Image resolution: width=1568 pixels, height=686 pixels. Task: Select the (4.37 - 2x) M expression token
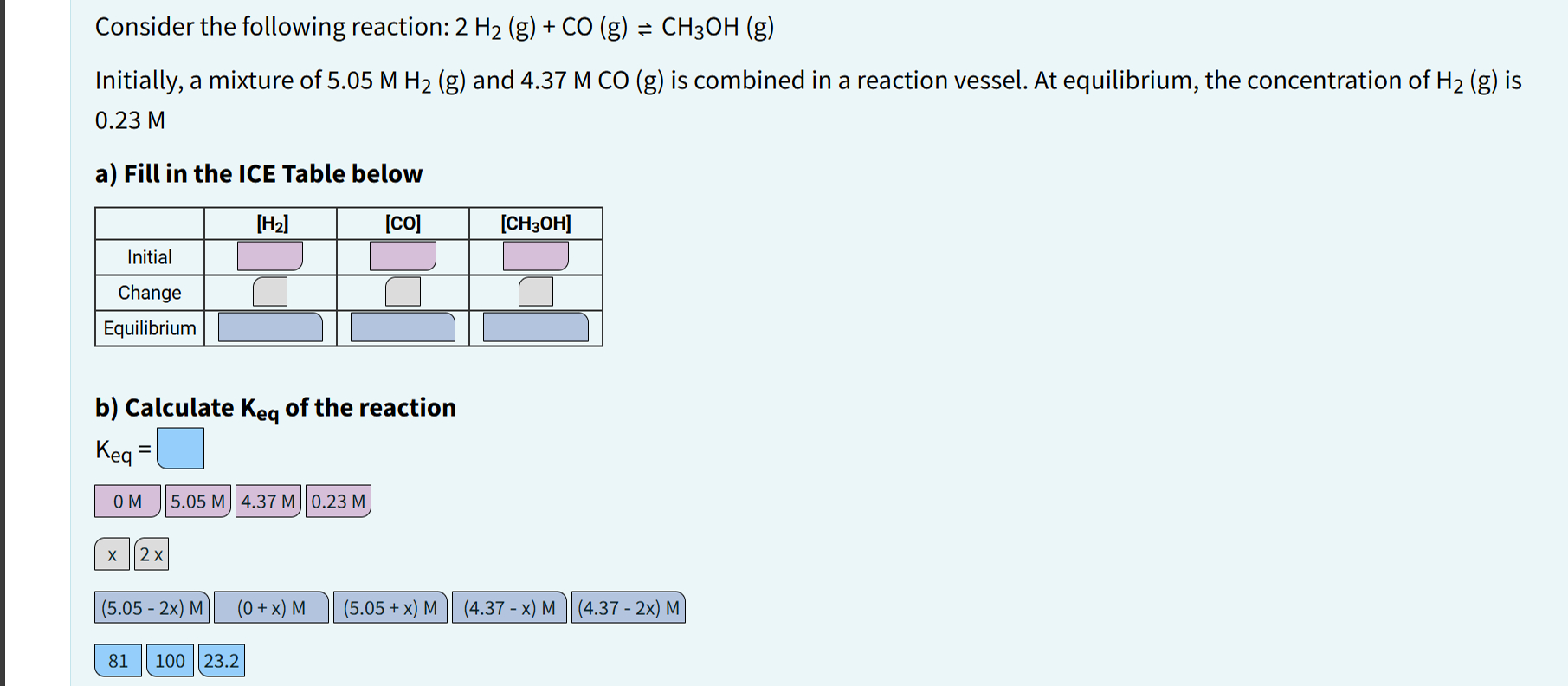tap(628, 608)
